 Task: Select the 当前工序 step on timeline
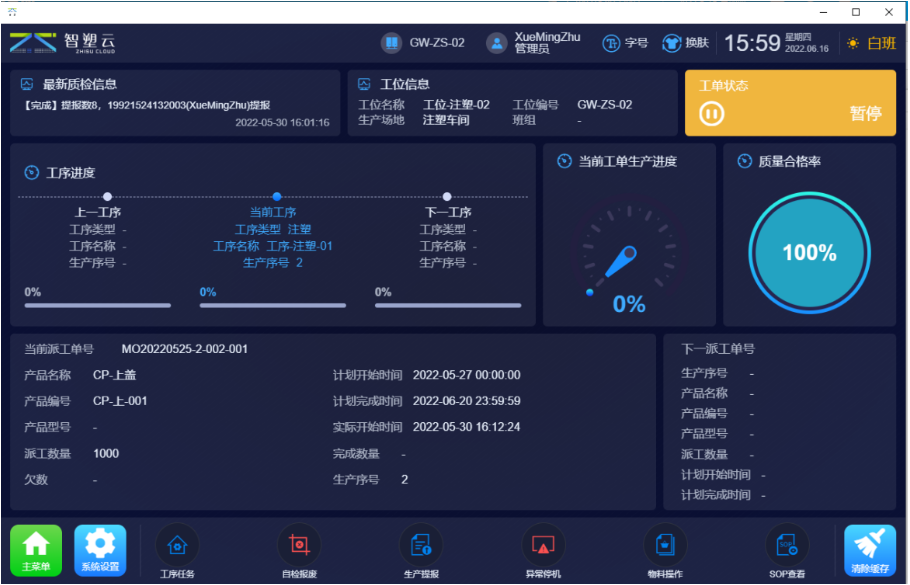click(277, 197)
